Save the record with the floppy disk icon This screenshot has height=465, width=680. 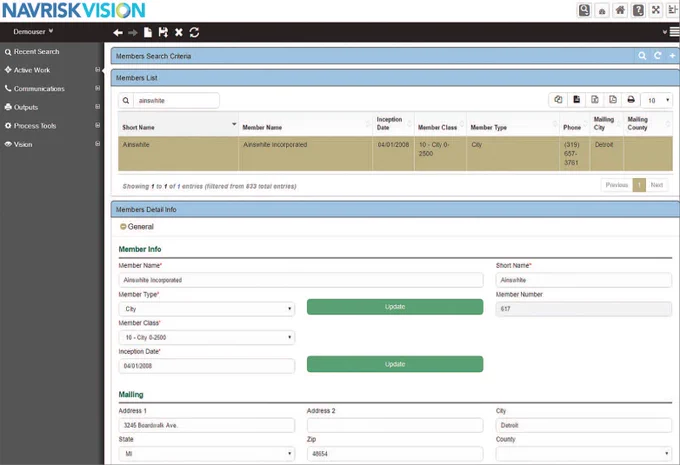[x=163, y=33]
